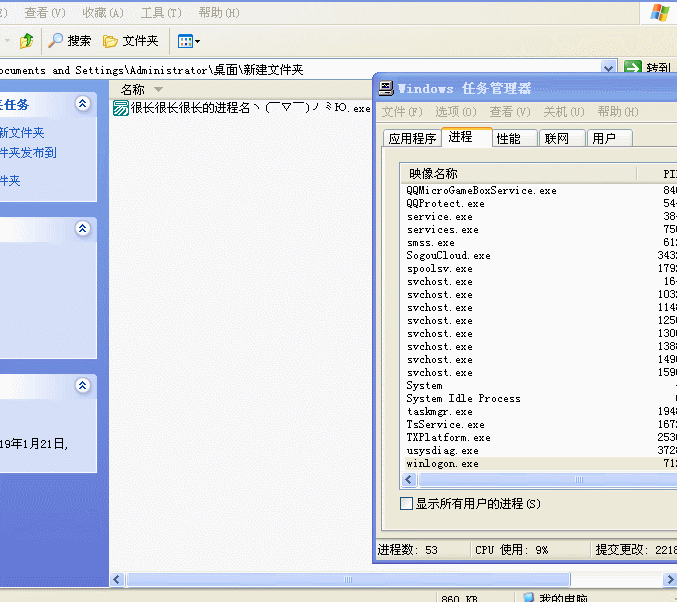
Task: Switch to the 应用程序 tab
Action: 412,139
